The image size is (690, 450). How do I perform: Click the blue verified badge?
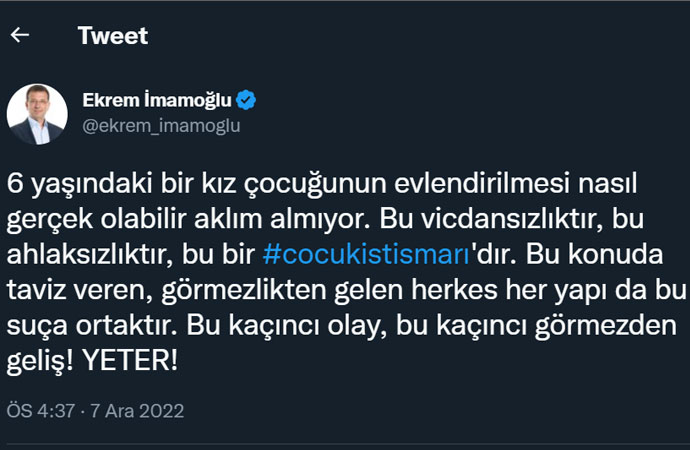tap(246, 100)
